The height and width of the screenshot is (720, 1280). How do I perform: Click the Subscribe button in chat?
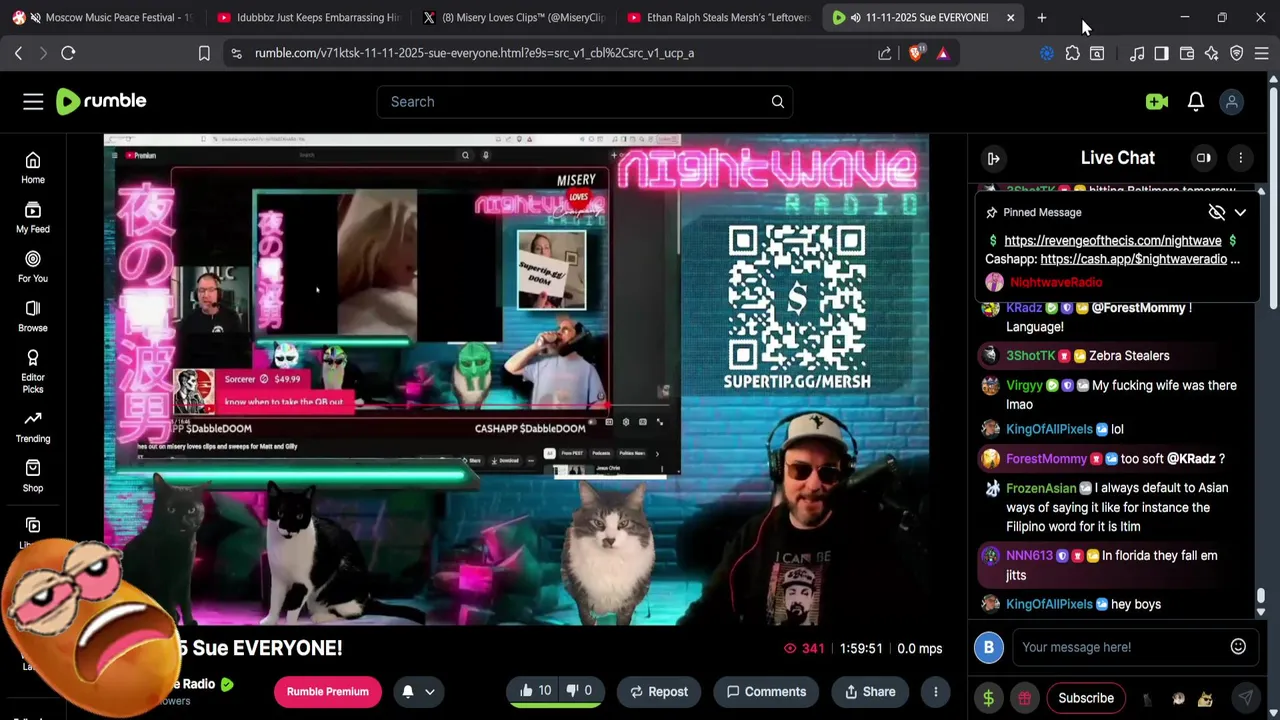1086,698
